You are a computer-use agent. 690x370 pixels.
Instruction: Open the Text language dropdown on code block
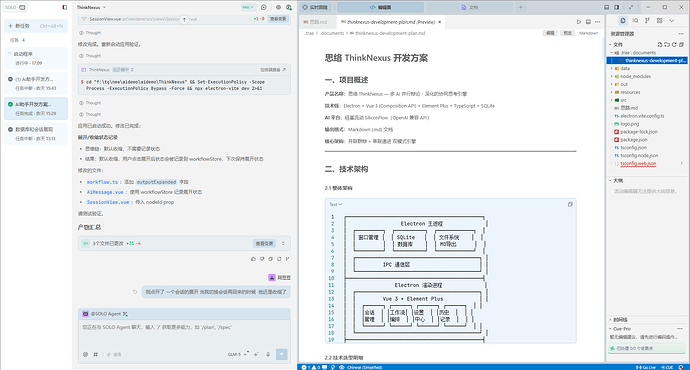pos(336,205)
